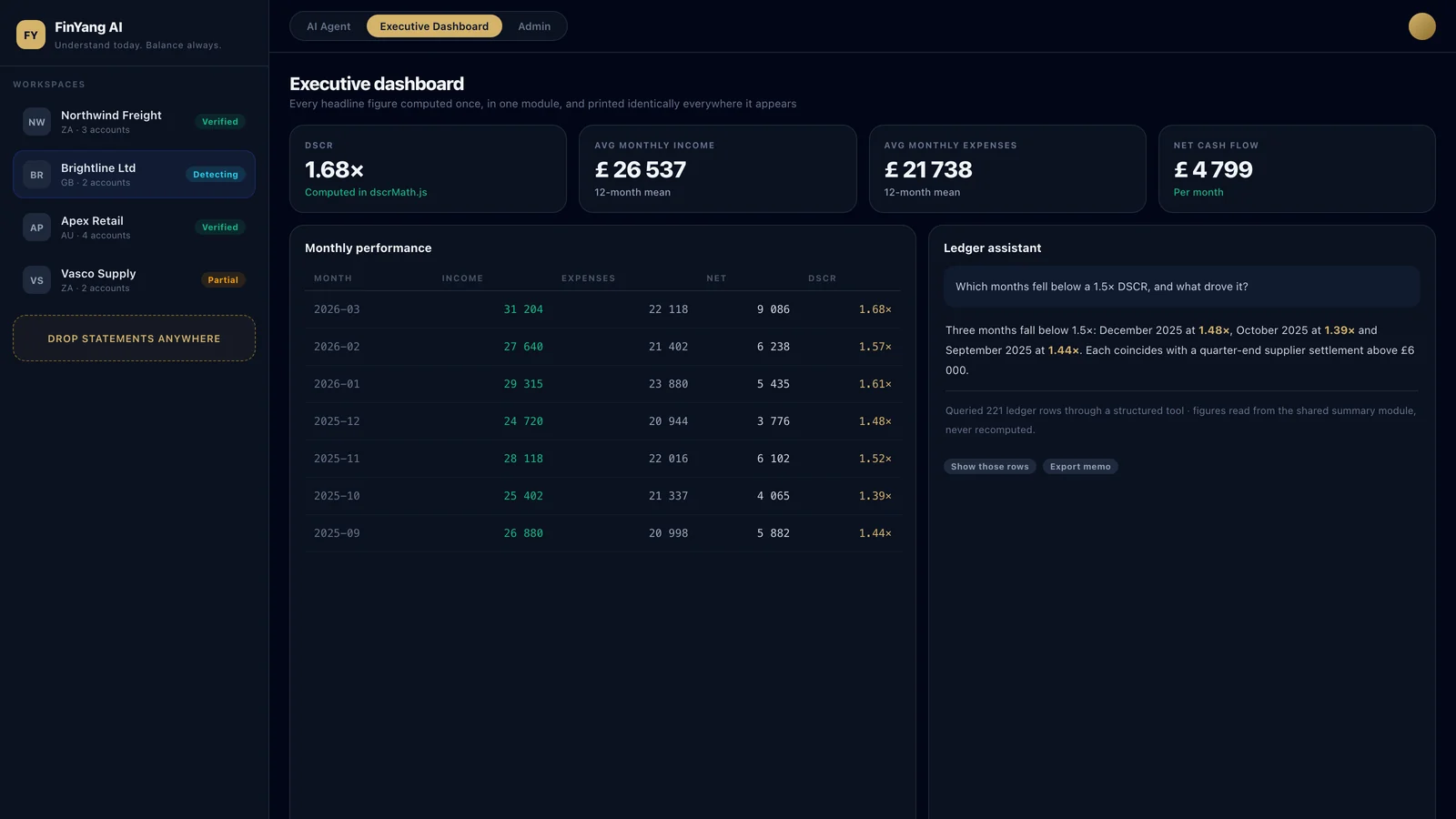Image resolution: width=1456 pixels, height=819 pixels.
Task: Open the Admin tab
Action: 534,26
